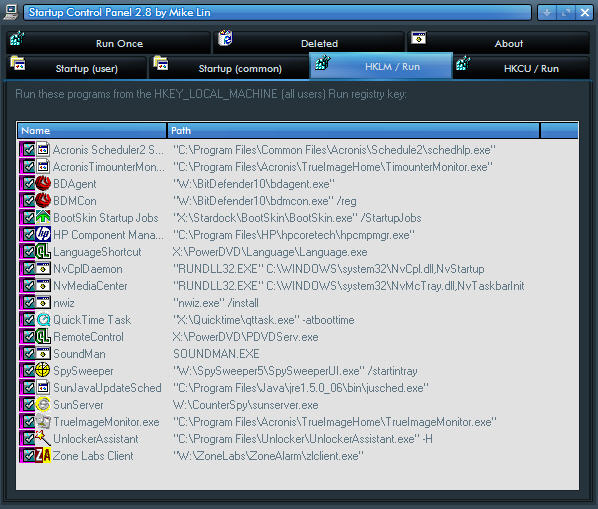Uncheck BootSkin Startup Jobs entry
This screenshot has height=509, width=598.
click(28, 218)
